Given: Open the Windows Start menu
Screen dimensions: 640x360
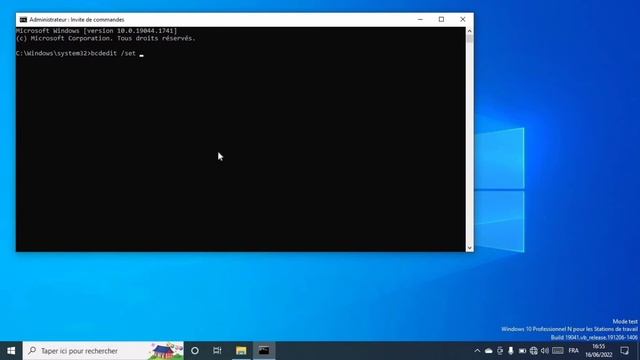Looking at the screenshot, I should [x=11, y=351].
